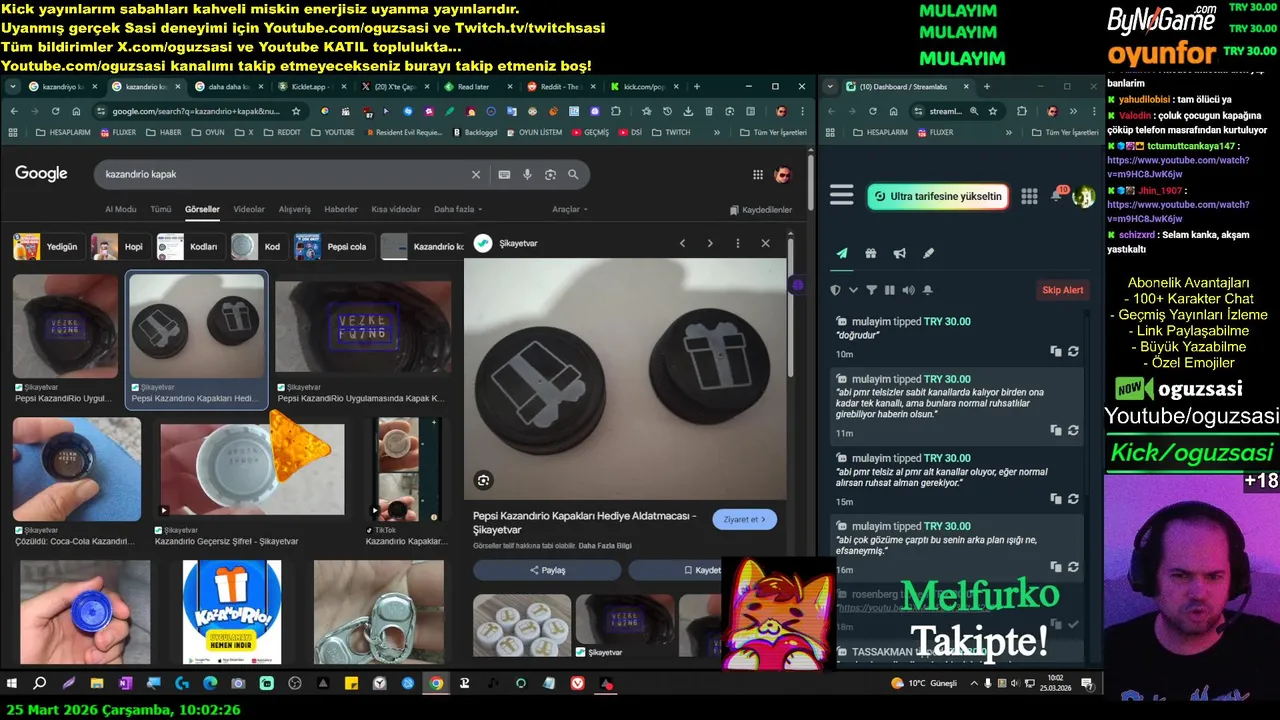Switch to Videolar search tab
Viewport: 1280px width, 720px height.
pyautogui.click(x=249, y=209)
